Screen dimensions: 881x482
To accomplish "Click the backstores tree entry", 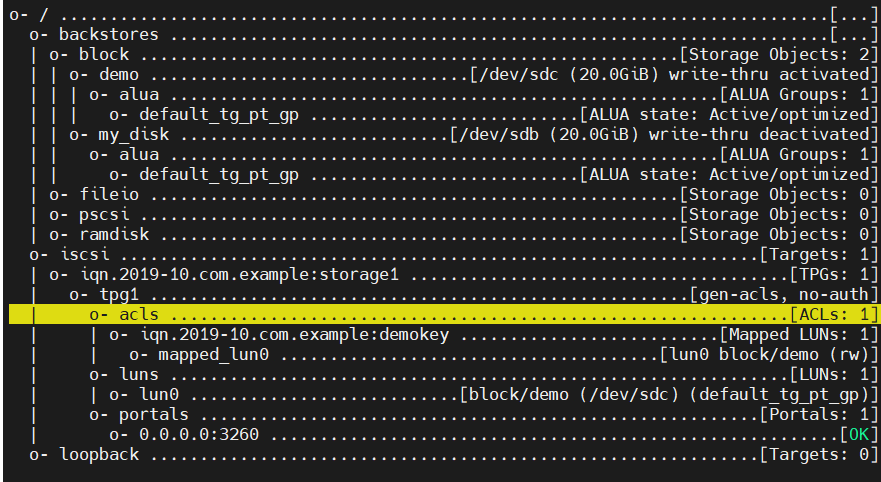I will 109,34.
